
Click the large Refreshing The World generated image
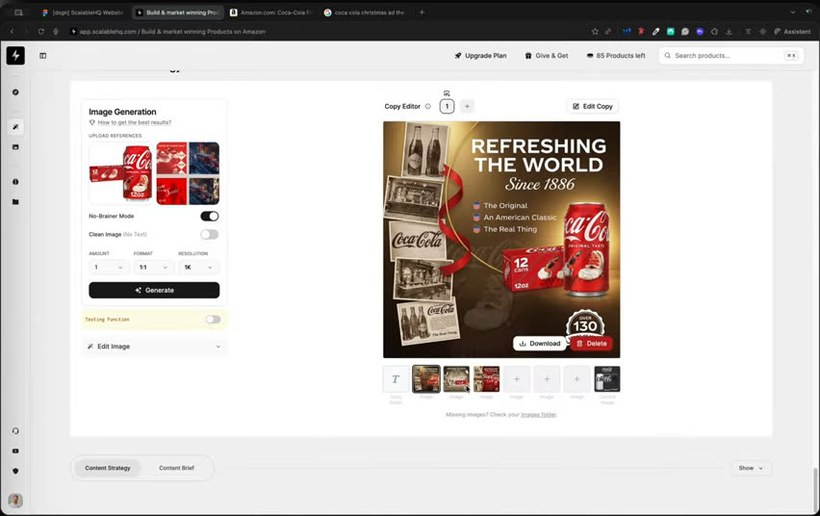click(502, 239)
